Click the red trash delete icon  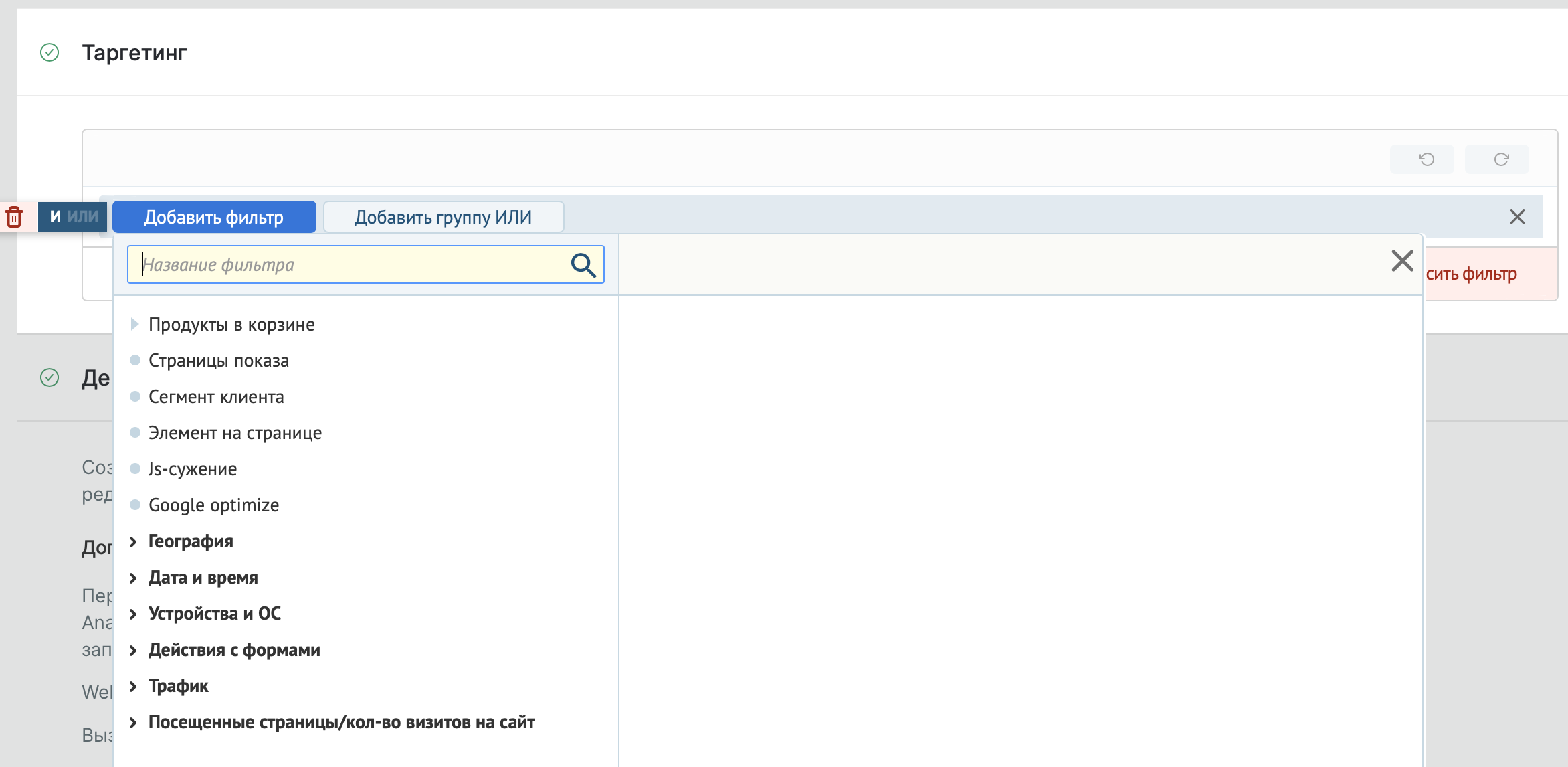[14, 217]
